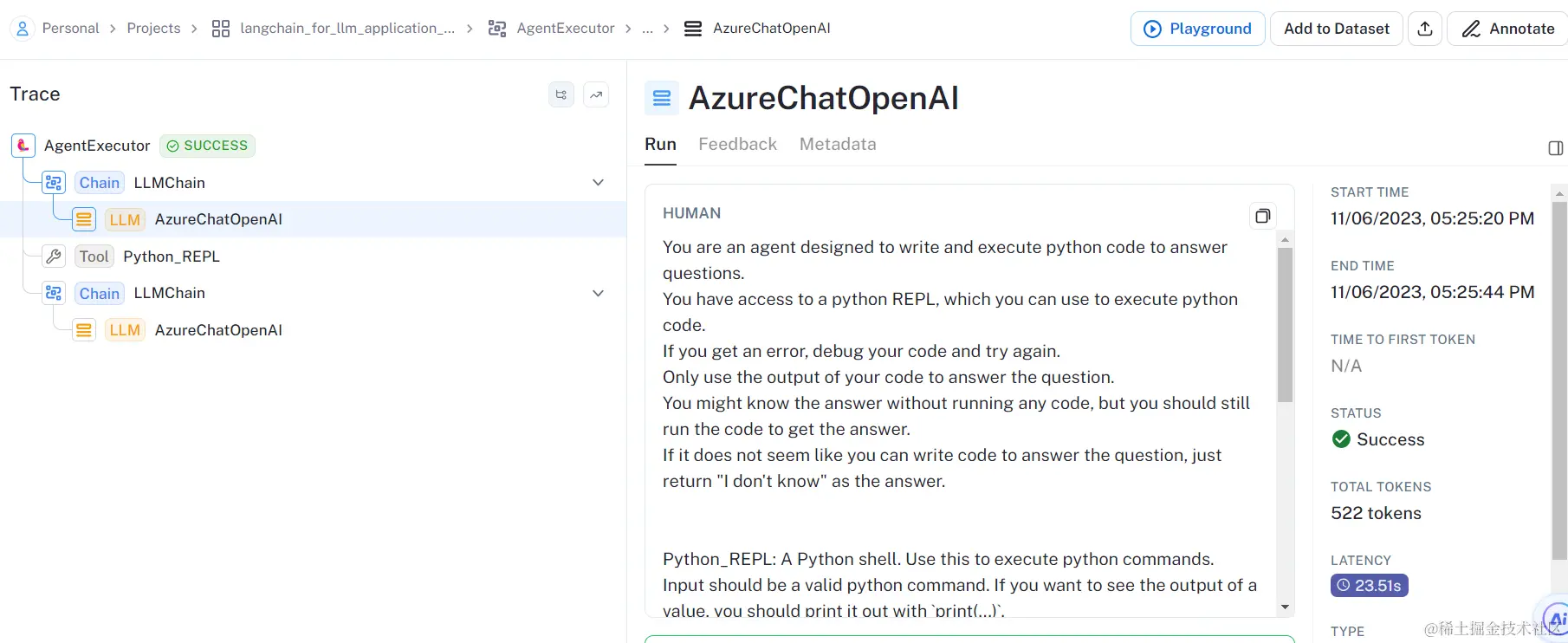Click the trace tree view toggle icon
The image size is (1568, 643).
click(561, 94)
